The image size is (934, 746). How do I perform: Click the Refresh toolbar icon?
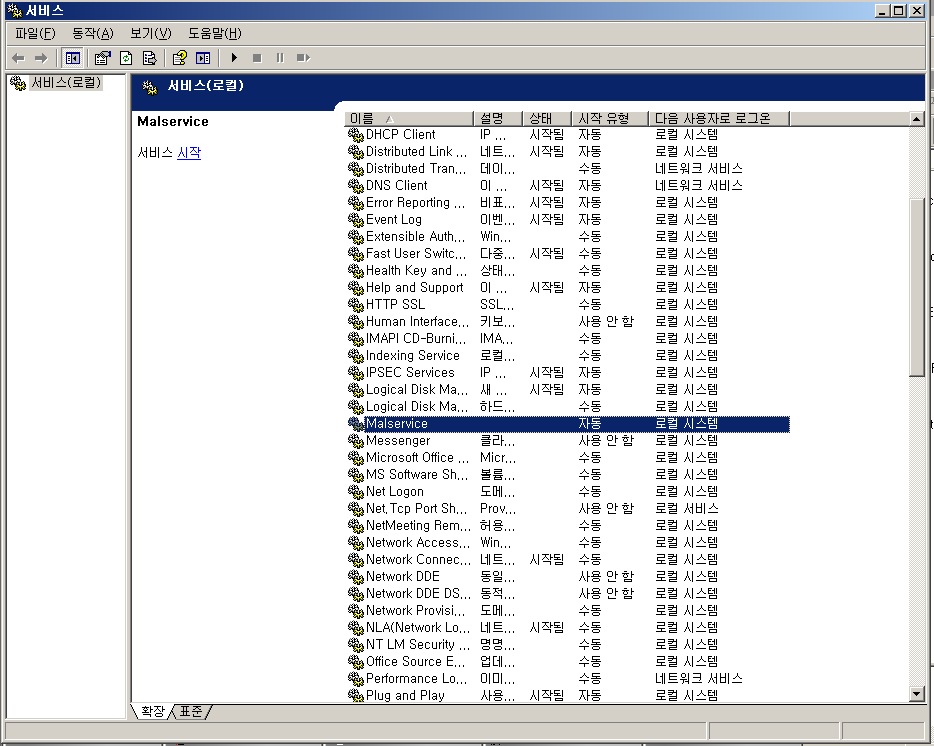coord(126,58)
